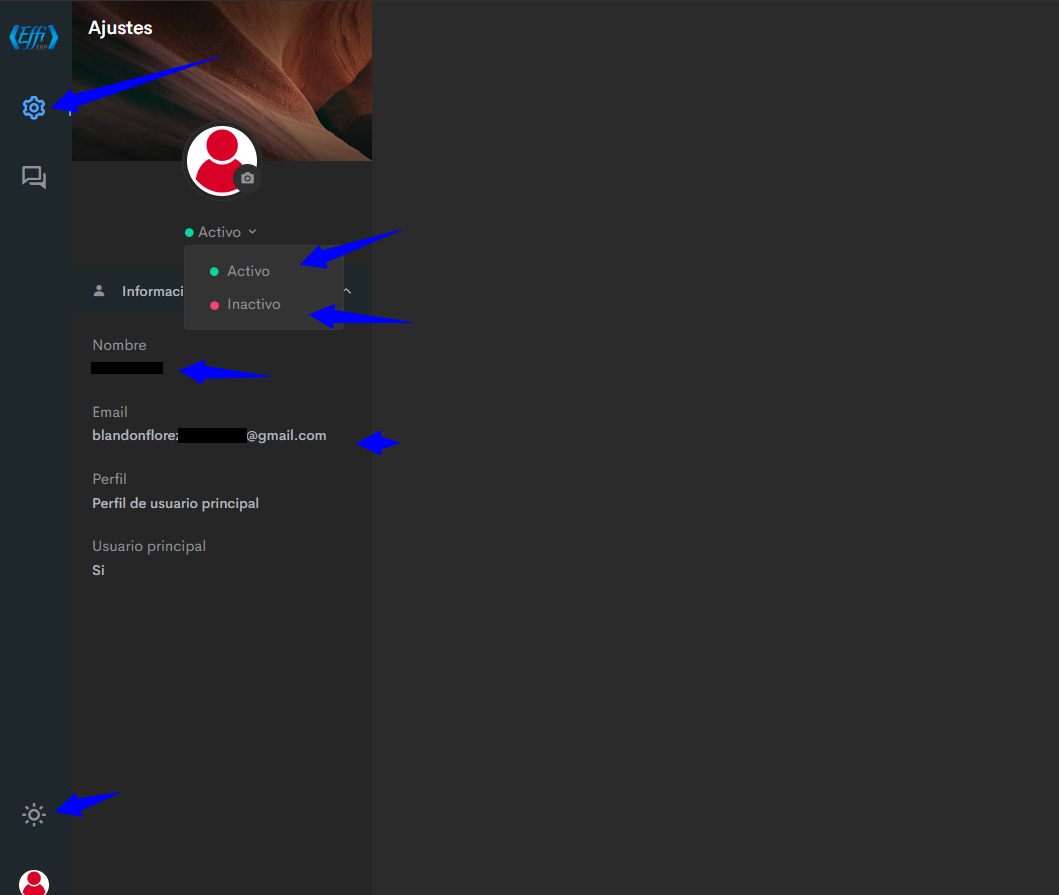Screen dimensions: 1059x895
Task: Open user avatar at sidebar bottom
Action: (34, 882)
